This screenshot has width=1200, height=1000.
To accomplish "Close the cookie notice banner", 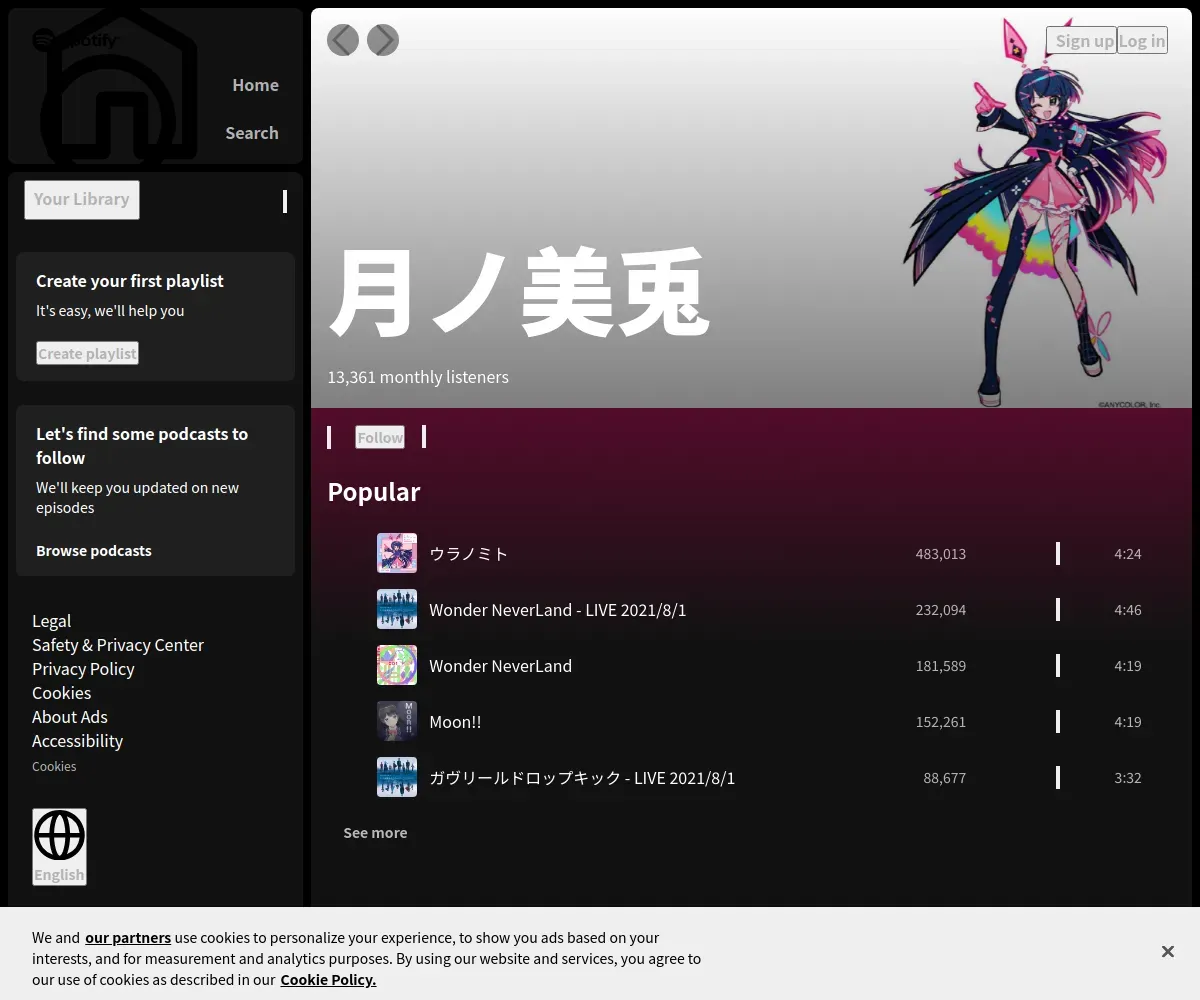I will 1167,952.
